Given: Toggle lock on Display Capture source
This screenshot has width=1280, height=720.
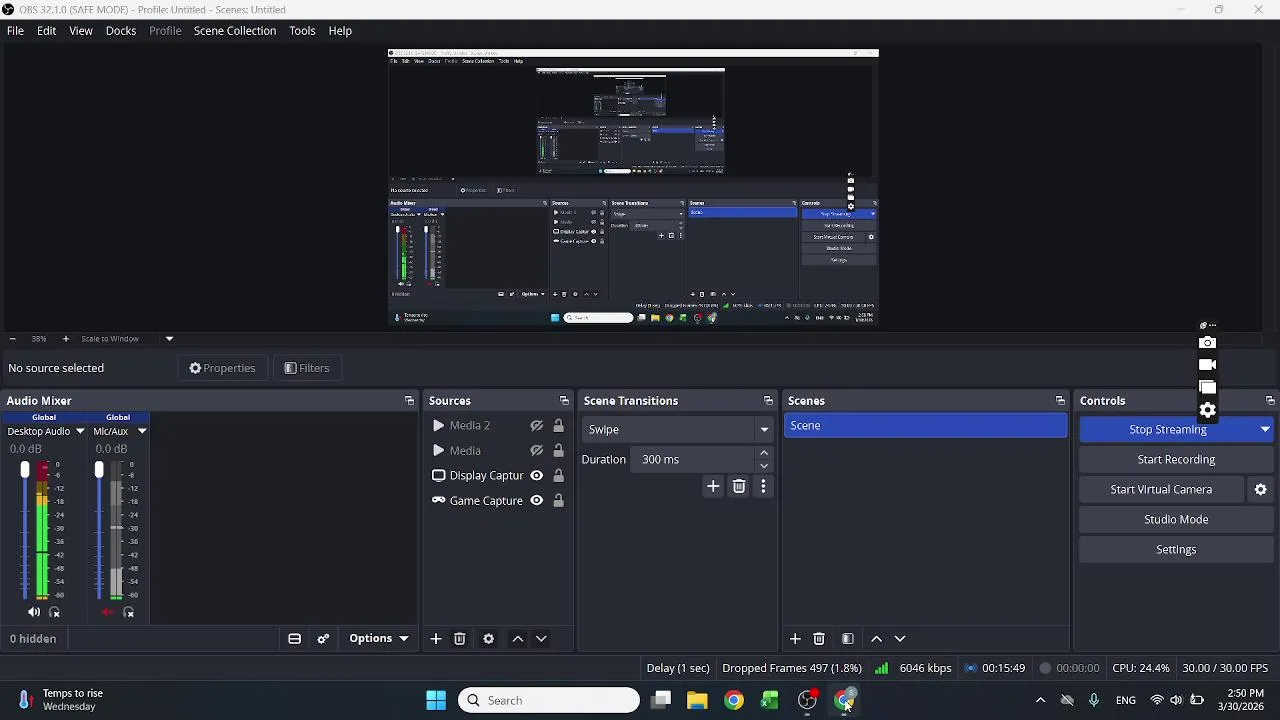Looking at the screenshot, I should point(559,476).
